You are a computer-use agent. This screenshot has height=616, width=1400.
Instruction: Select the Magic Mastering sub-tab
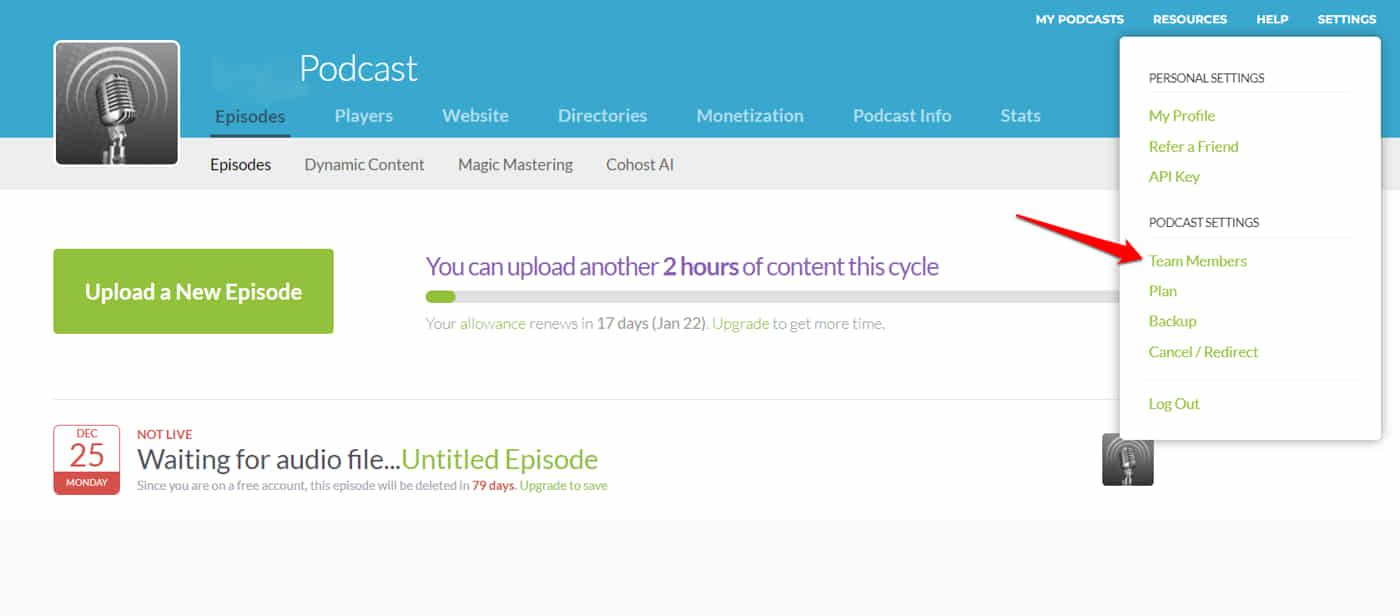(x=515, y=165)
